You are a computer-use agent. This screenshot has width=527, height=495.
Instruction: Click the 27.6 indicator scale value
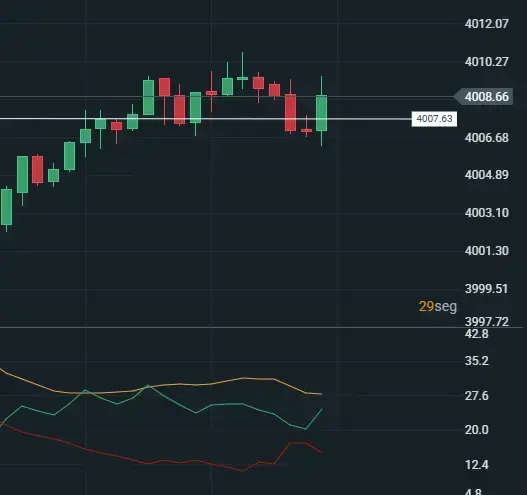(477, 396)
